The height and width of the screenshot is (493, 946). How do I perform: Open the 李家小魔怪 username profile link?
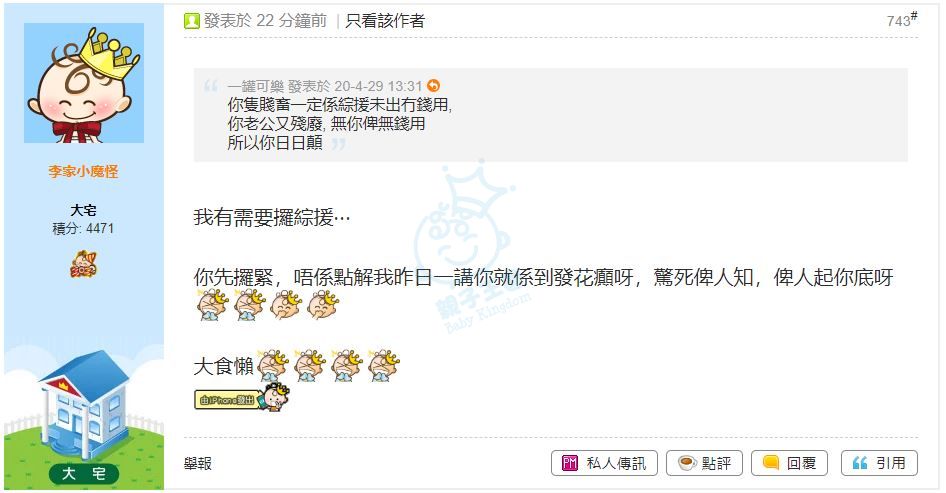pos(83,171)
